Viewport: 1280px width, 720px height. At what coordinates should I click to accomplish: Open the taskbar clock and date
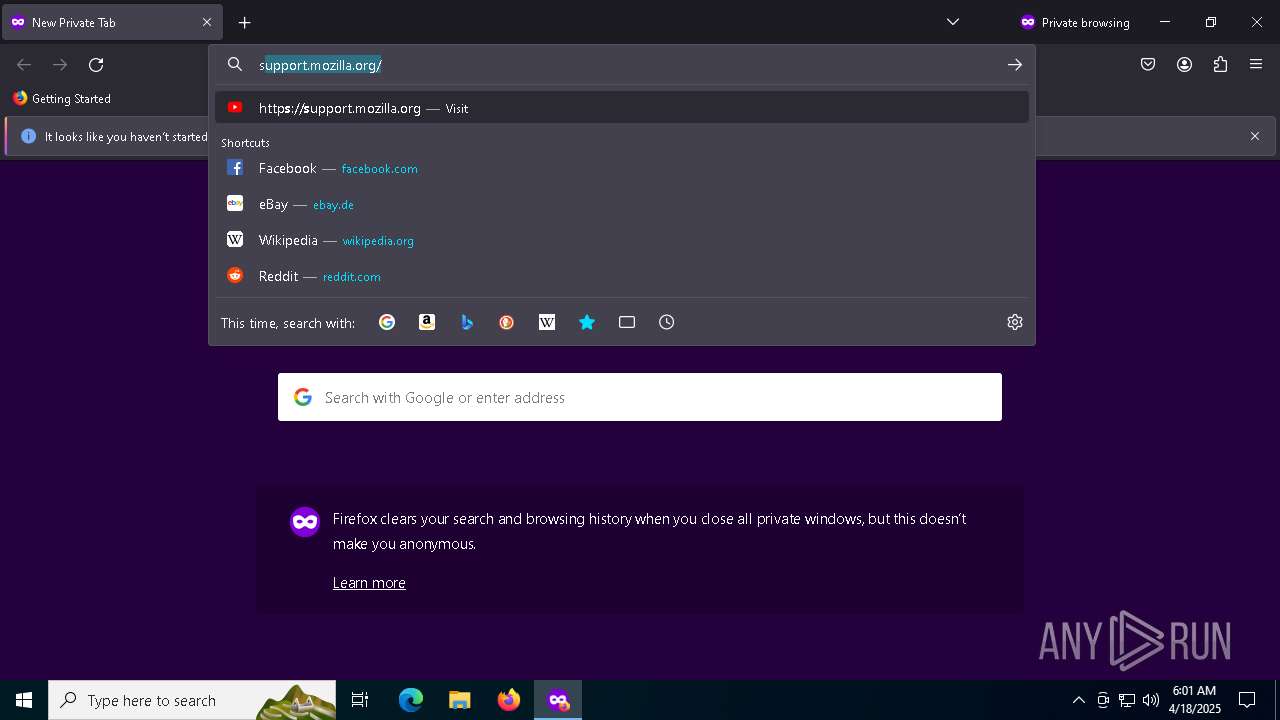[x=1195, y=700]
